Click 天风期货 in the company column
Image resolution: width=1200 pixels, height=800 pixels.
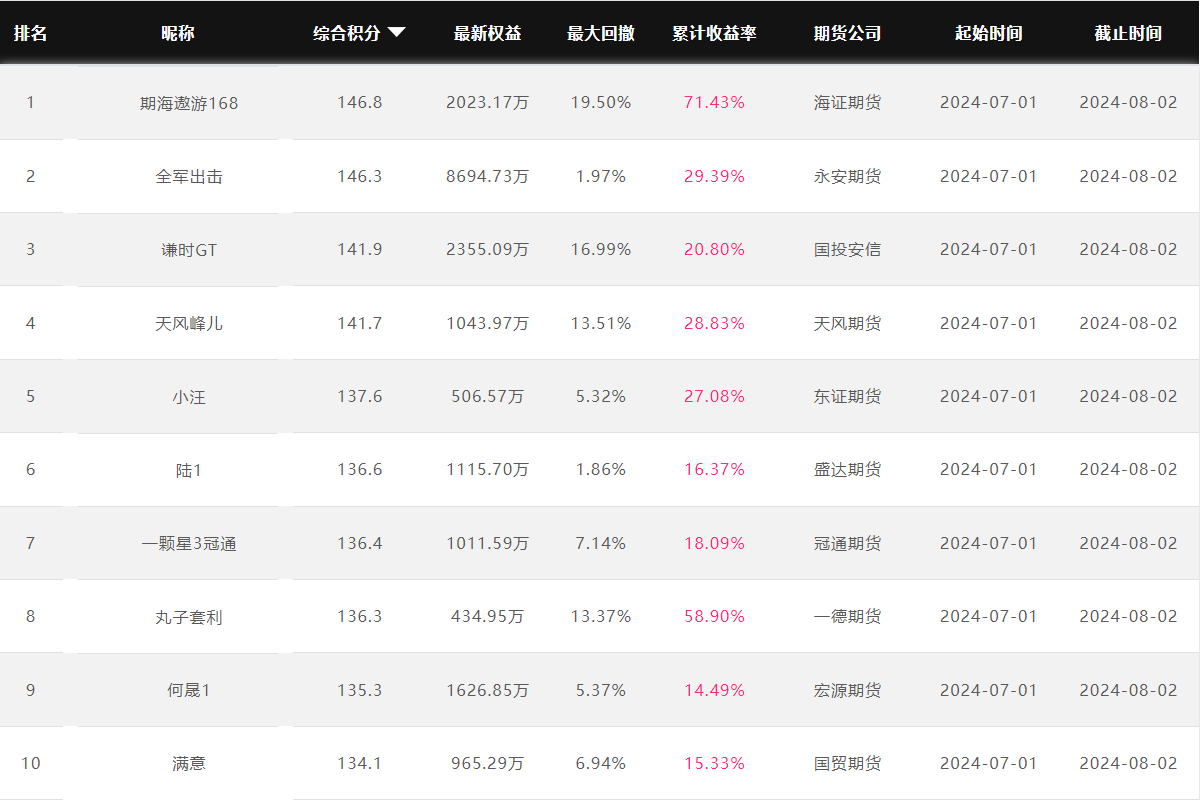(x=847, y=323)
